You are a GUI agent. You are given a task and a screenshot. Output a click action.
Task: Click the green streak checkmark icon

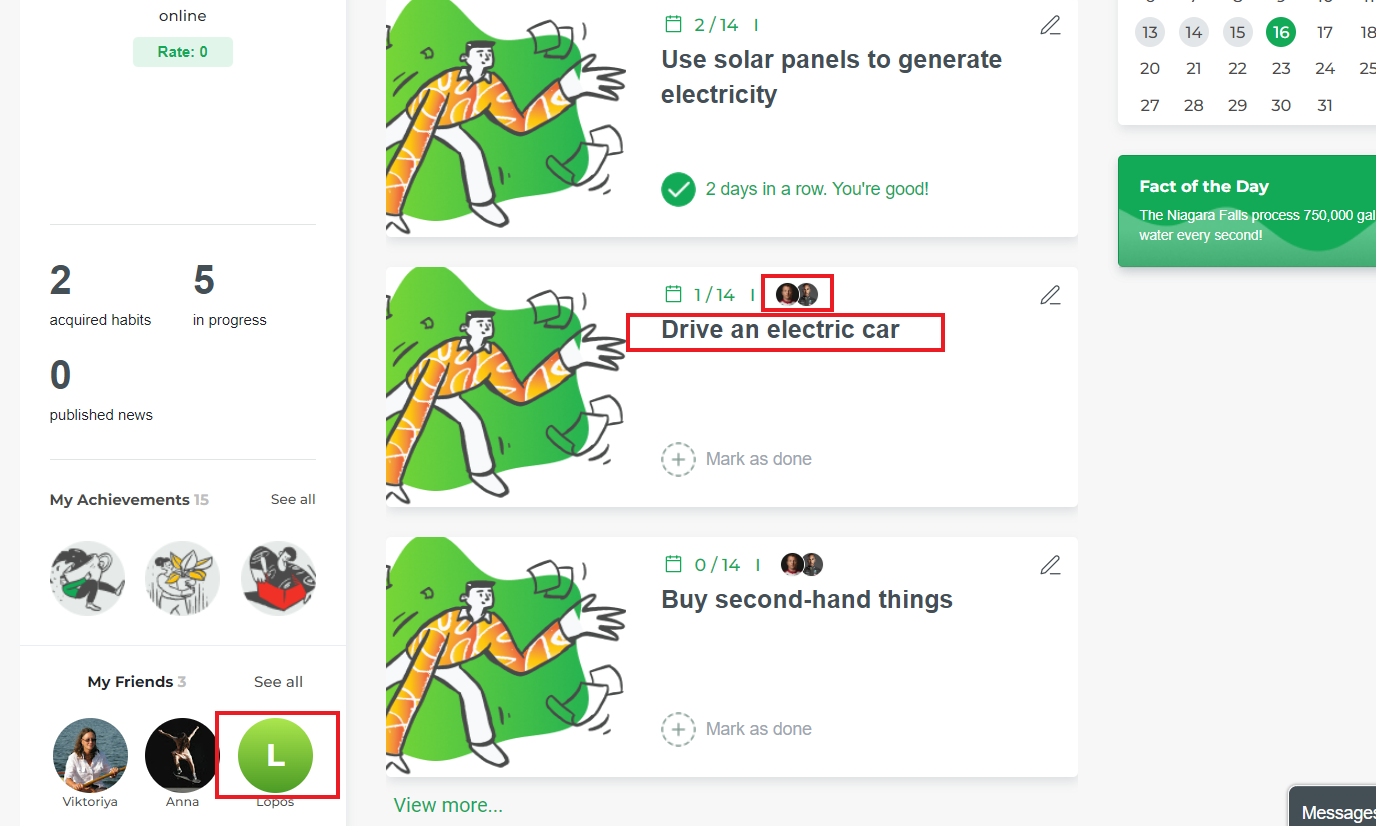(678, 189)
